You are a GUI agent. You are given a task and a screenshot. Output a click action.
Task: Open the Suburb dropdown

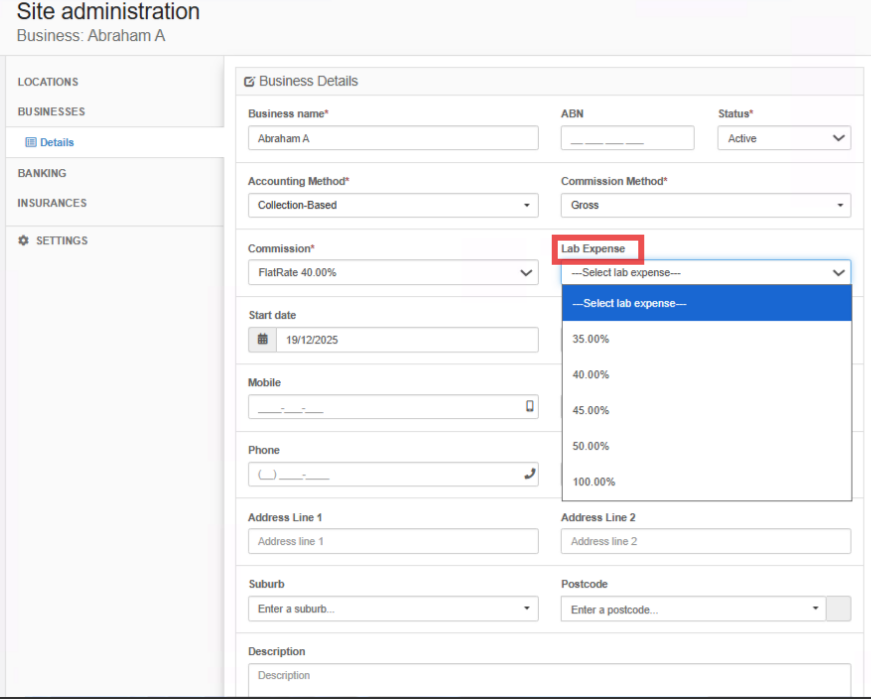[x=393, y=608]
